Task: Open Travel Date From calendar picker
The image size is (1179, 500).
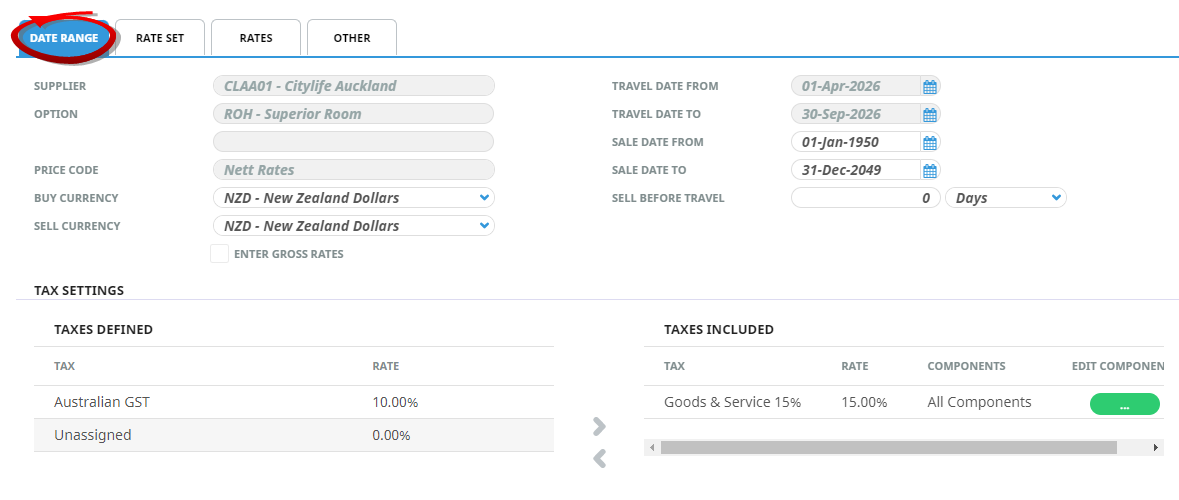Action: click(x=929, y=86)
